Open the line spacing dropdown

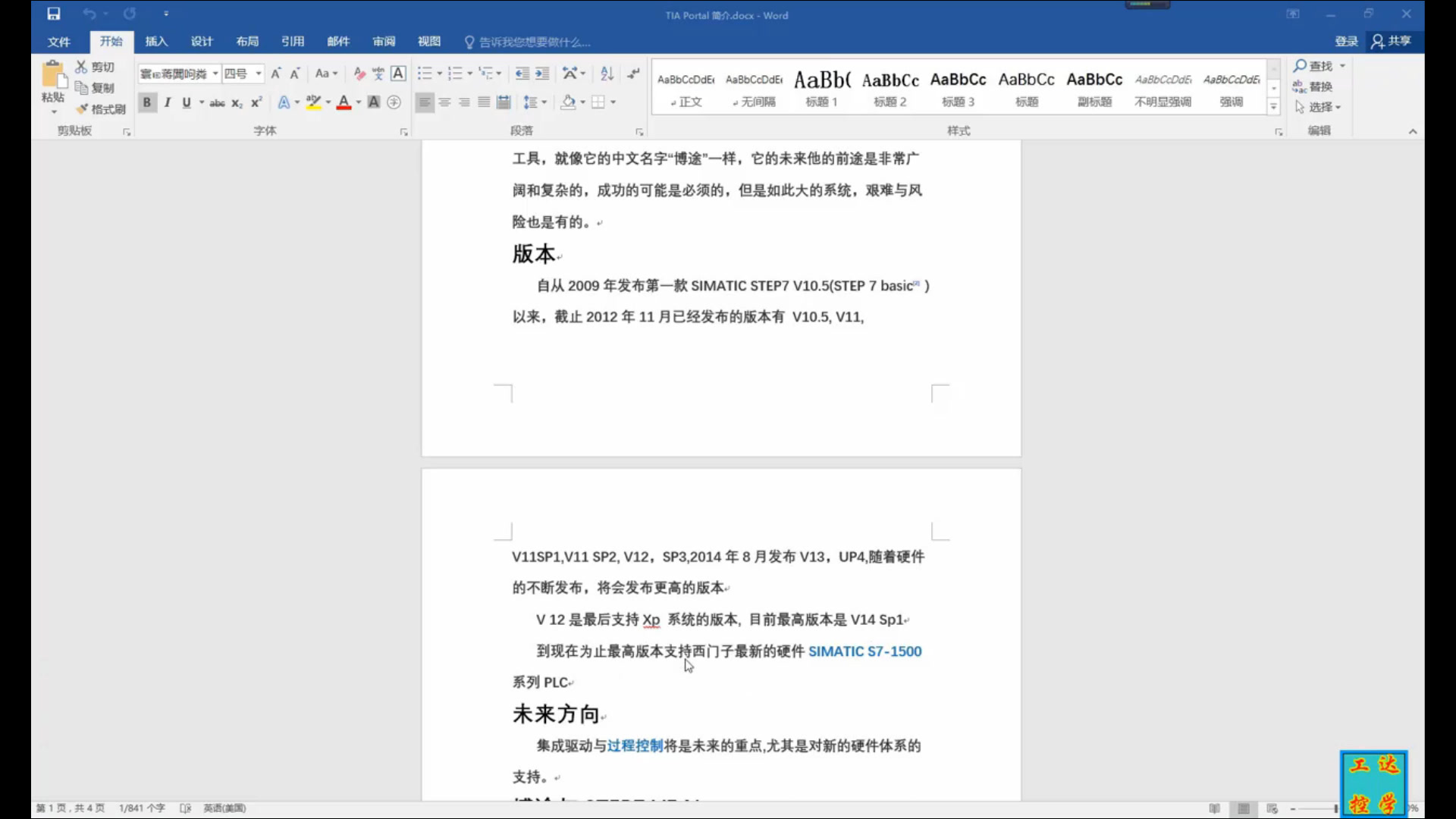(x=535, y=102)
